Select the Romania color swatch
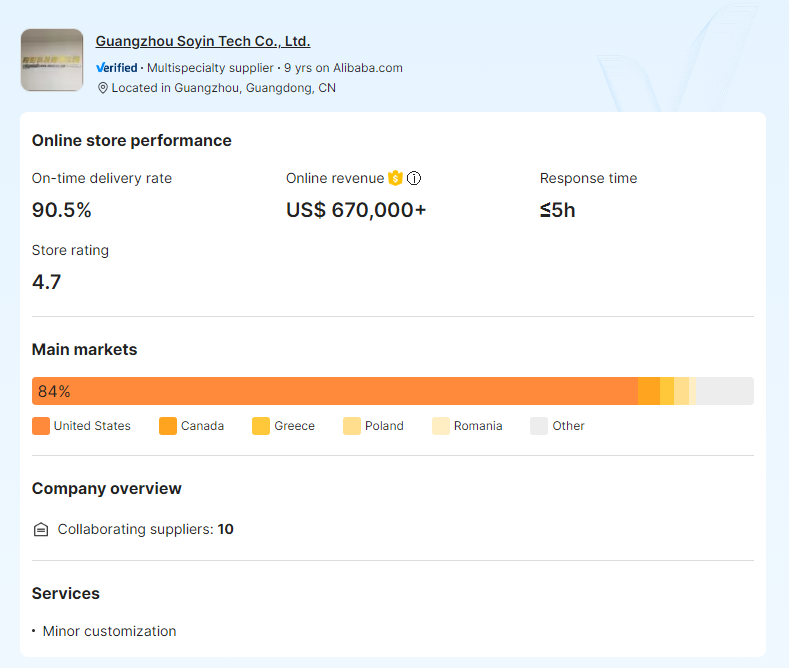This screenshot has width=789, height=668. pos(441,426)
